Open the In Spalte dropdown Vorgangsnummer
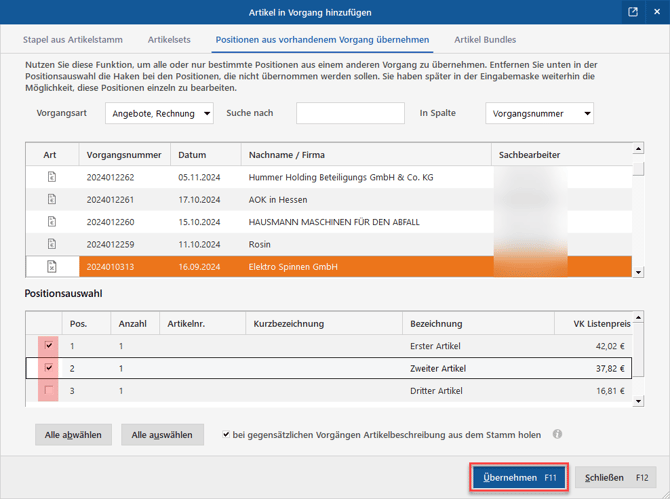670x499 pixels. 539,113
